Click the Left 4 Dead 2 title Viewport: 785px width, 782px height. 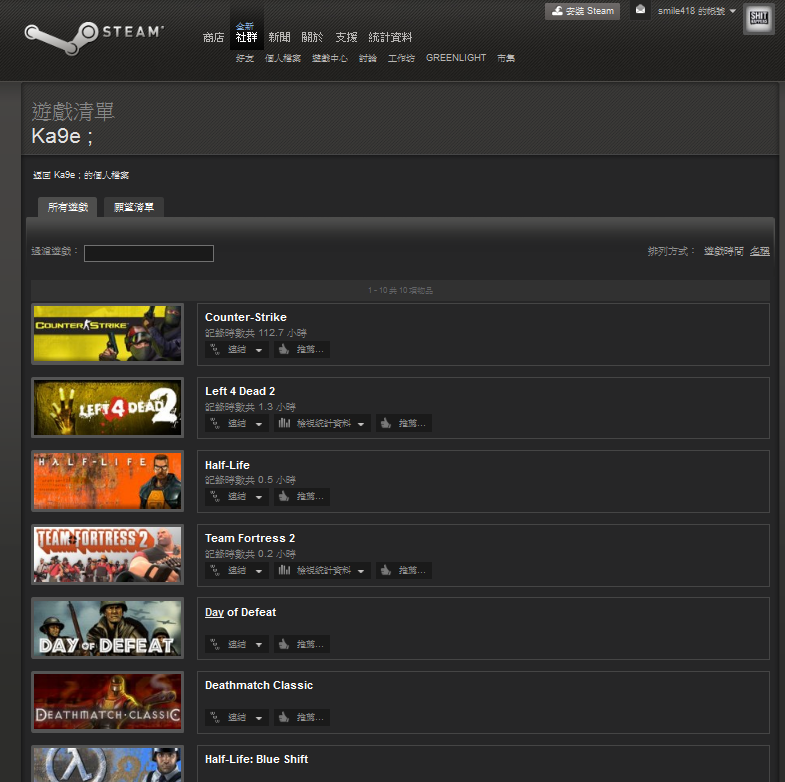coord(240,392)
